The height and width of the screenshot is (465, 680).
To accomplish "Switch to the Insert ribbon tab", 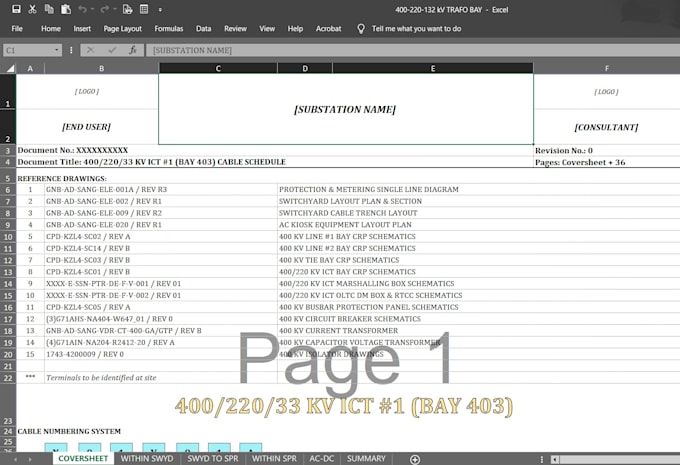I will point(82,29).
